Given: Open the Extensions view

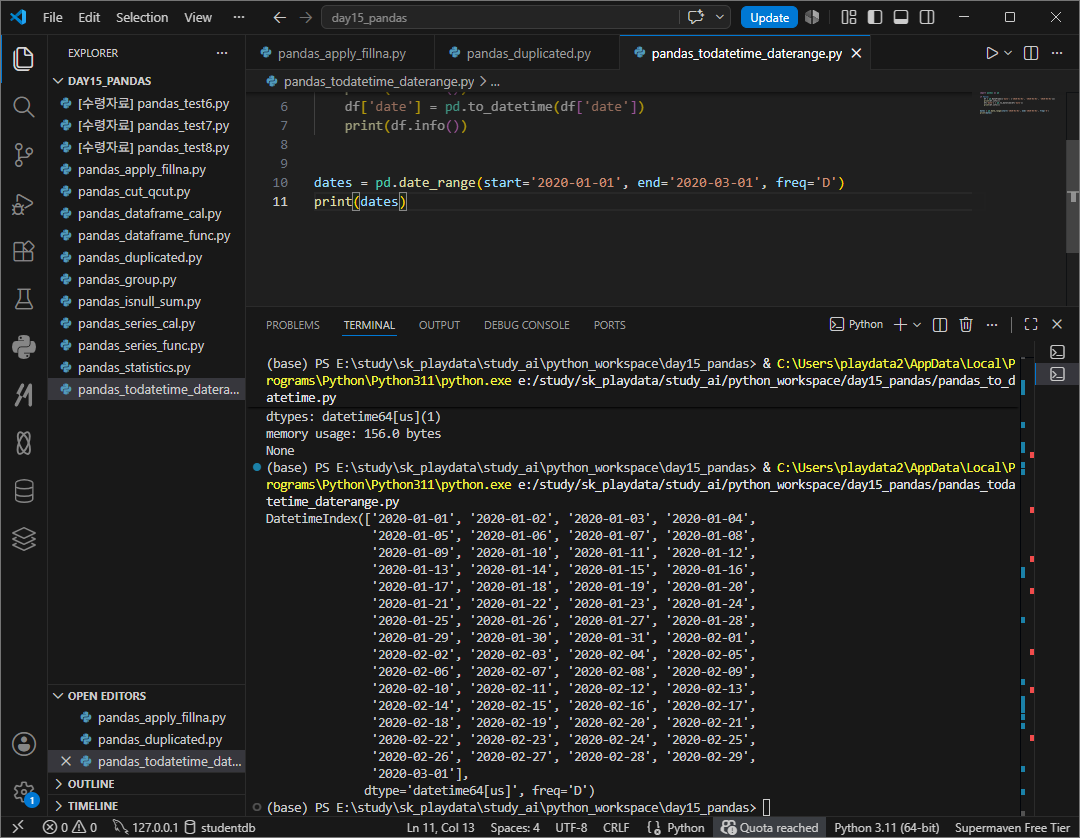Looking at the screenshot, I should (x=23, y=251).
